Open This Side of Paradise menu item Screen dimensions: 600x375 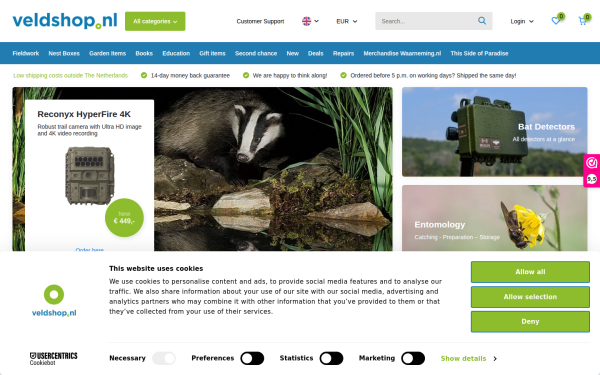click(x=479, y=53)
